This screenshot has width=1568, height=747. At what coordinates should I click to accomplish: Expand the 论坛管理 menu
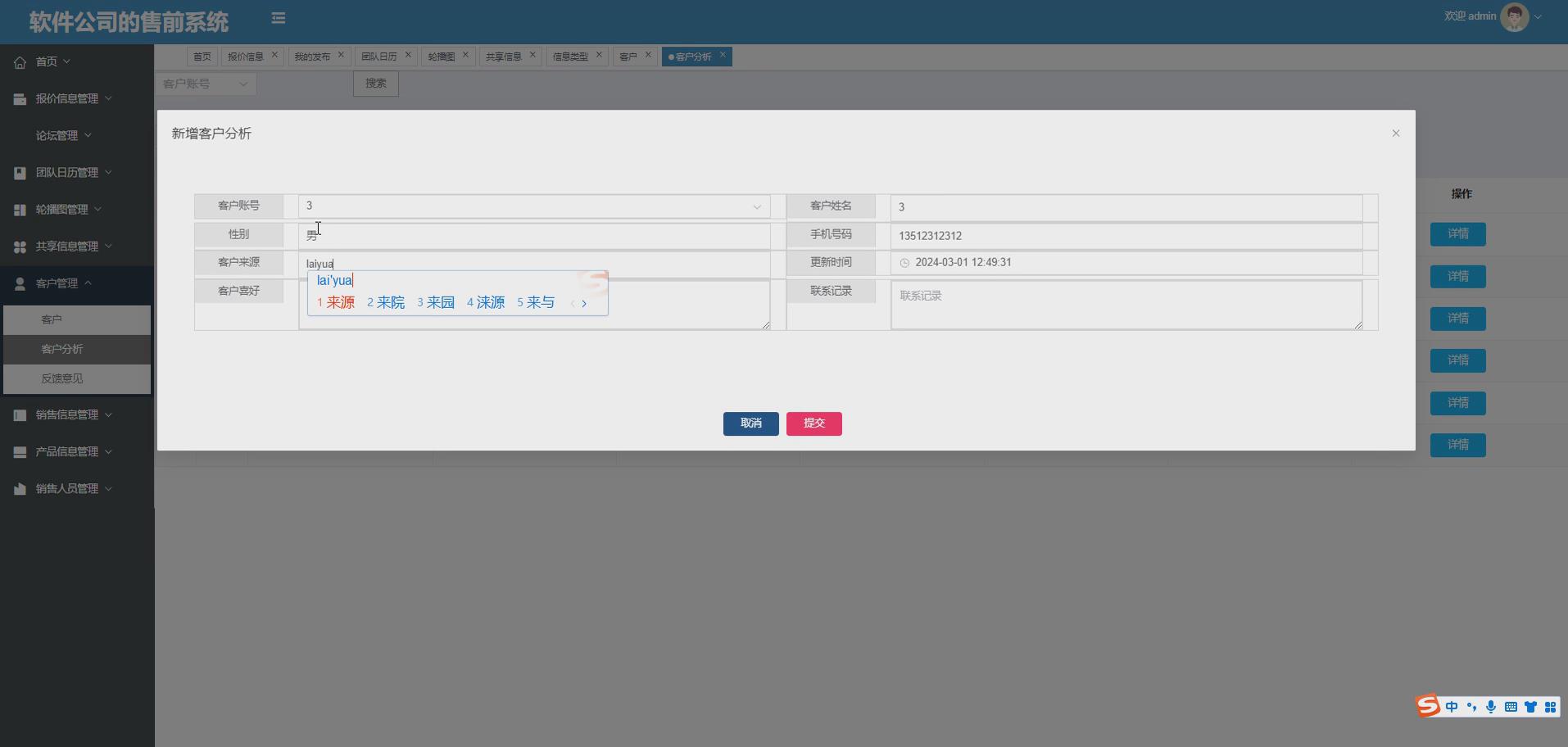(x=64, y=135)
